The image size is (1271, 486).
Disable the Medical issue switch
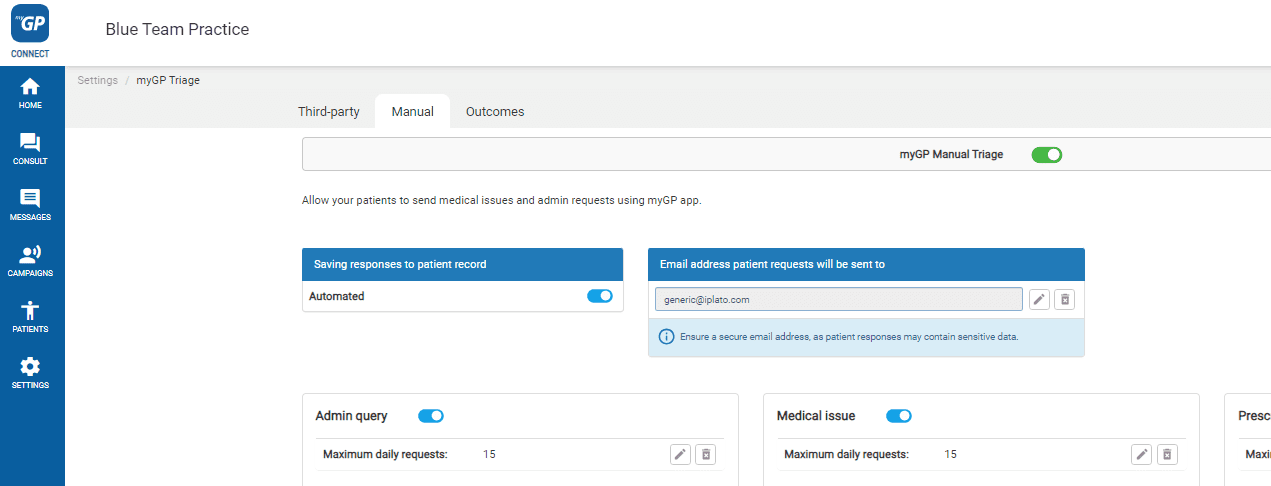click(x=899, y=416)
